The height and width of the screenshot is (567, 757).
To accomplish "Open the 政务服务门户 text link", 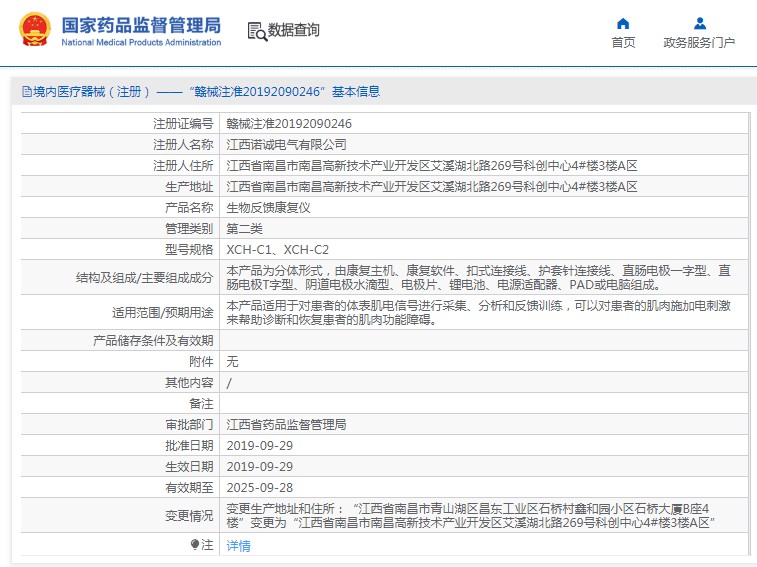I will tap(699, 42).
